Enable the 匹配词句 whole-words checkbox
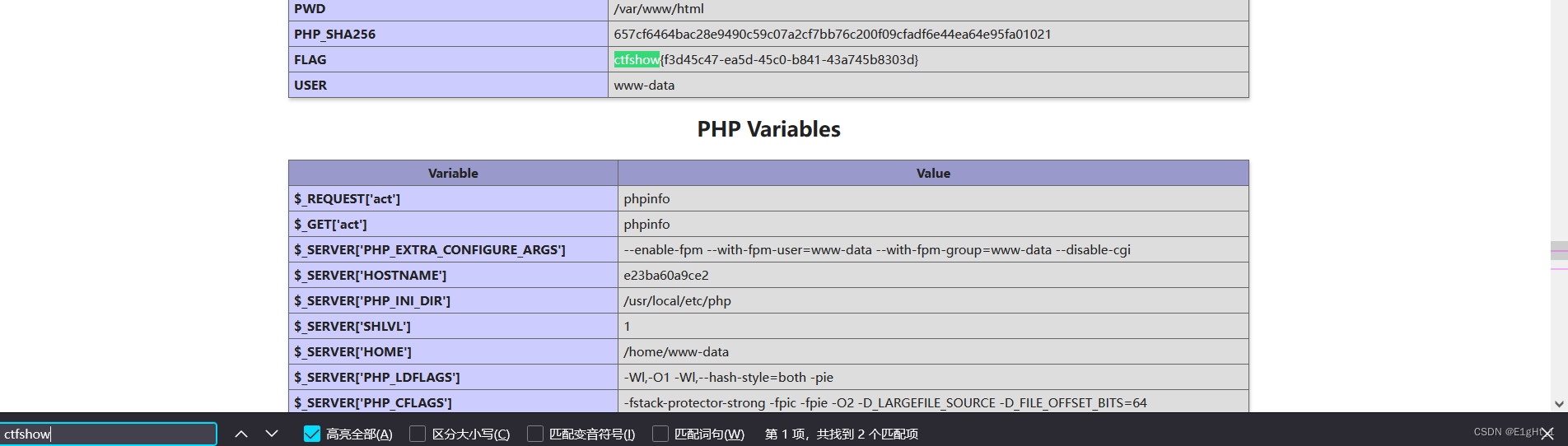This screenshot has width=1568, height=446. 660,434
